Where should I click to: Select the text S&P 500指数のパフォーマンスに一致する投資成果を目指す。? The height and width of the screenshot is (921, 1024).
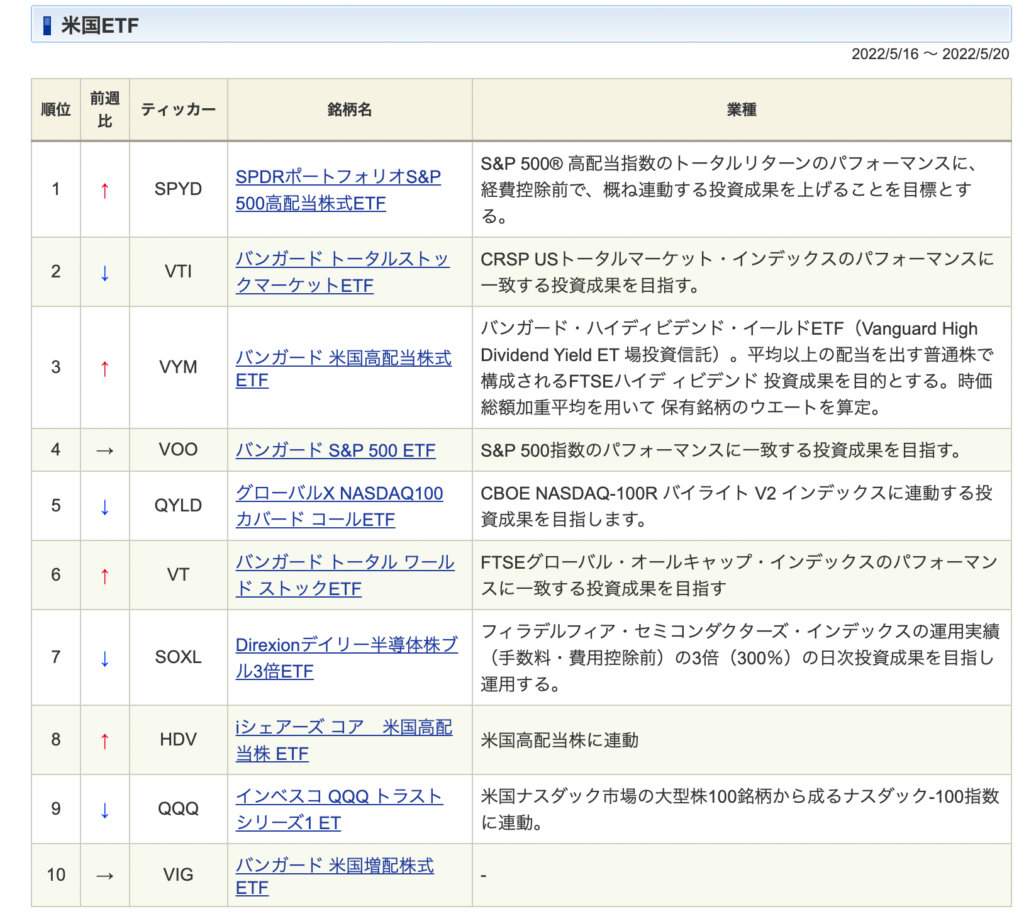click(722, 450)
